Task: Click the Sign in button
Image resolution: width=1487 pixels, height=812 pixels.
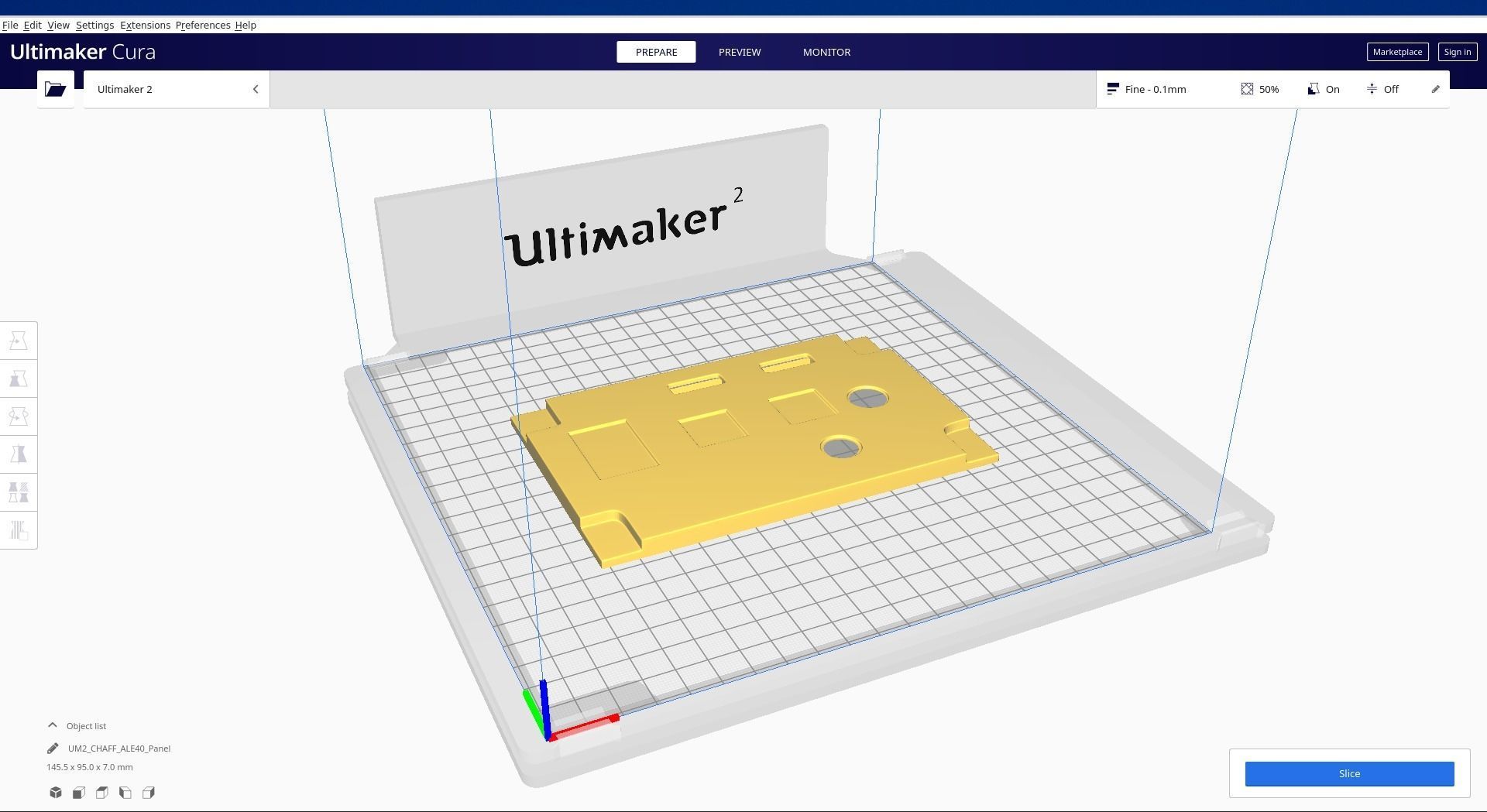Action: click(1457, 52)
